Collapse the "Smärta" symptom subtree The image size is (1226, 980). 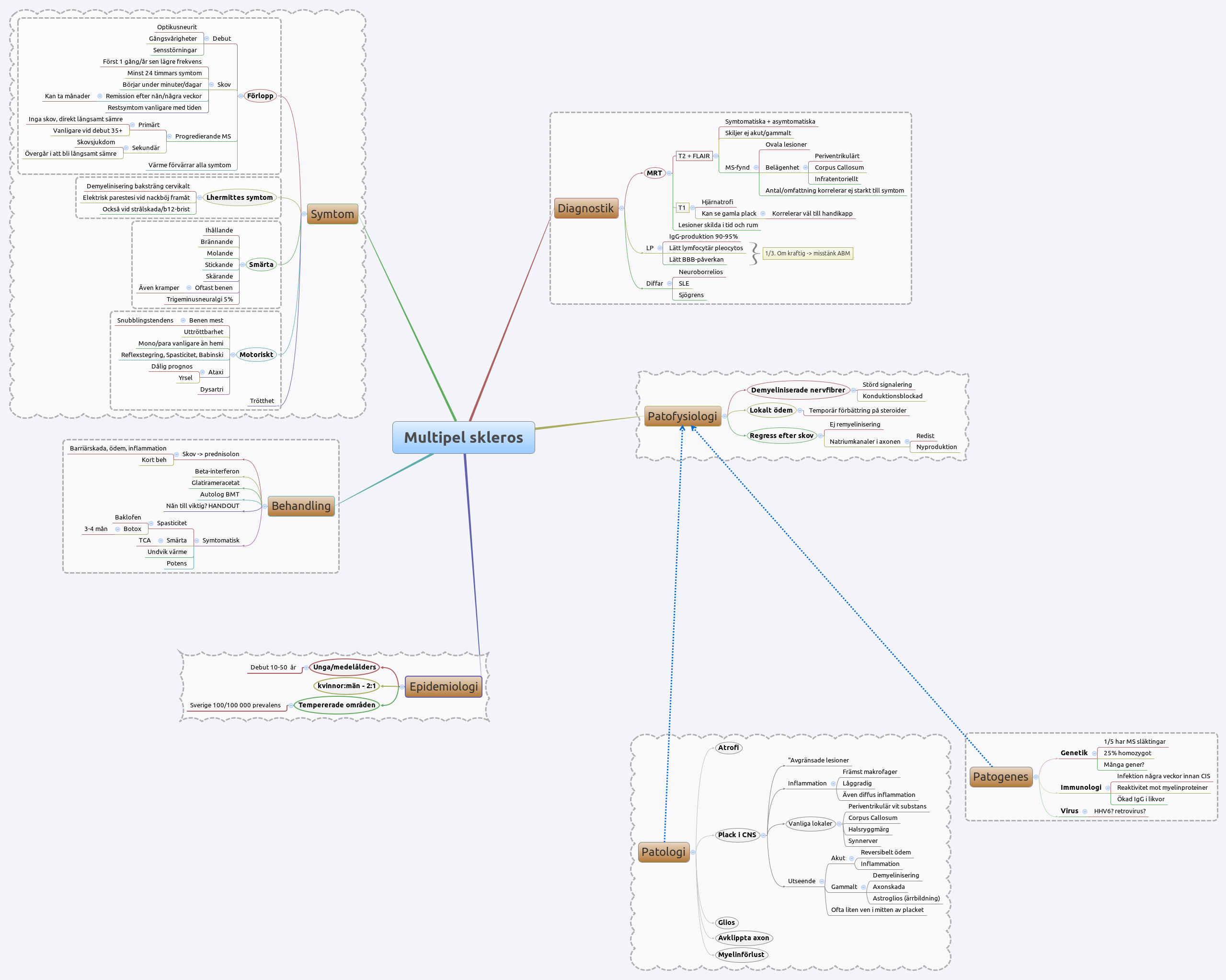(x=243, y=264)
